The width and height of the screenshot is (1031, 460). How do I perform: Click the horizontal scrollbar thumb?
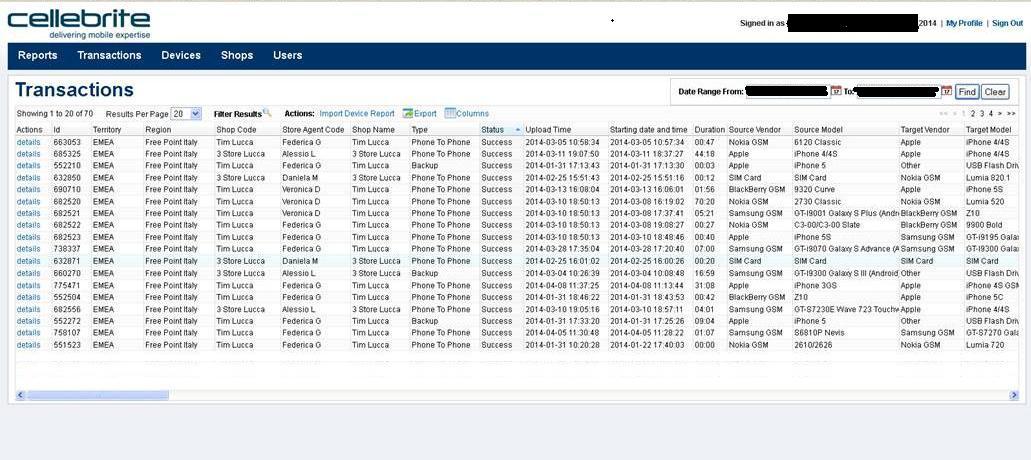coord(97,395)
